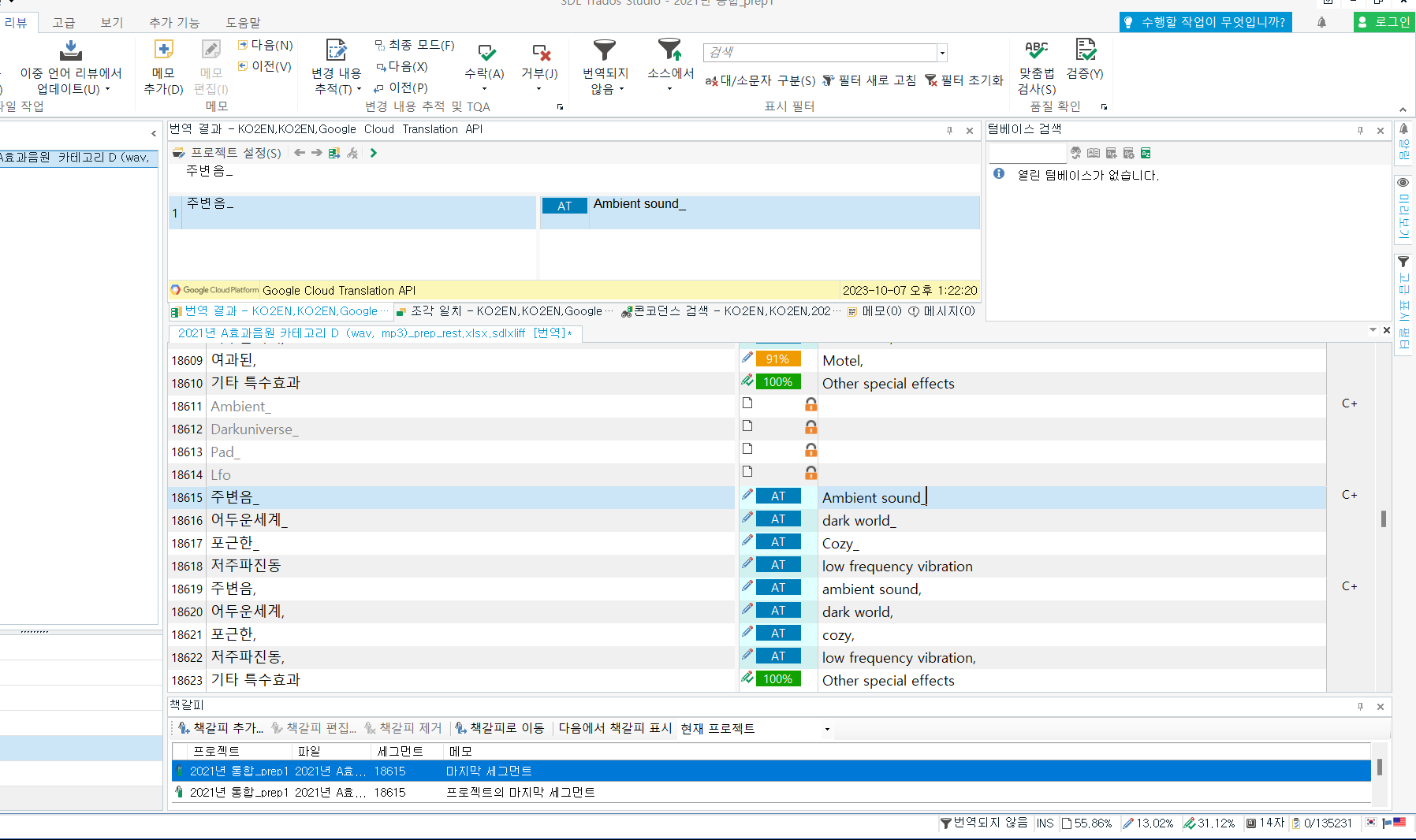This screenshot has width=1416, height=840.
Task: Click the display filter 검색 search field
Action: [x=820, y=52]
